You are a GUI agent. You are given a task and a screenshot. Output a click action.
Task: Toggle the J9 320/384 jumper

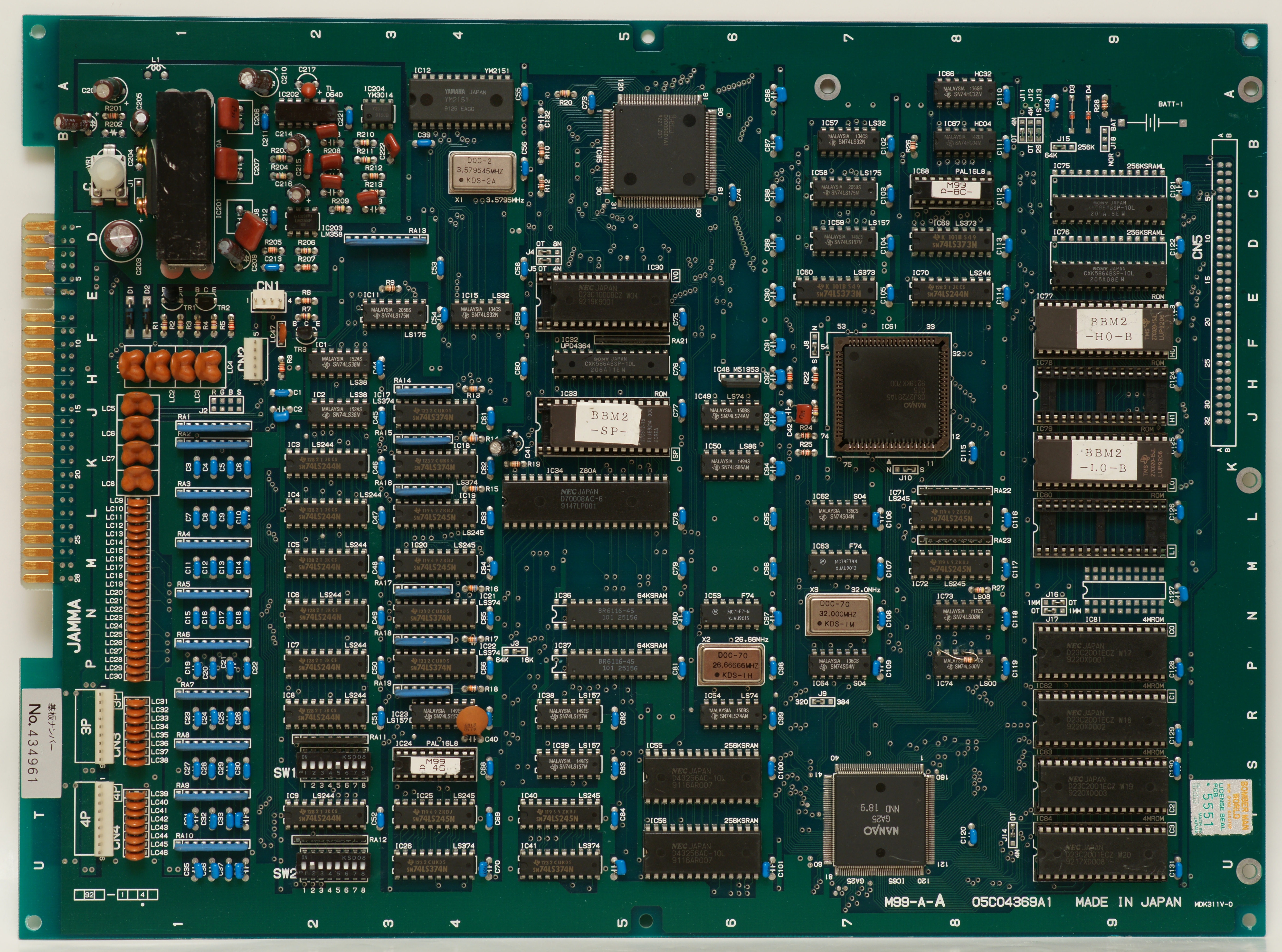coord(823,702)
